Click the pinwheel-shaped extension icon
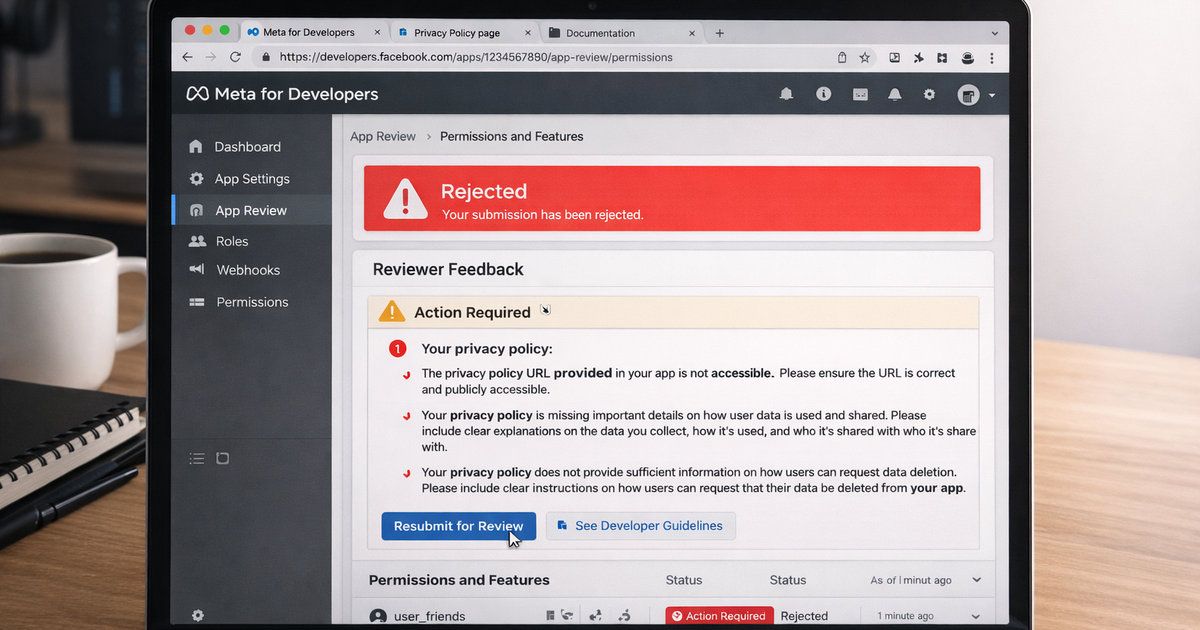The height and width of the screenshot is (630, 1200). (x=919, y=58)
